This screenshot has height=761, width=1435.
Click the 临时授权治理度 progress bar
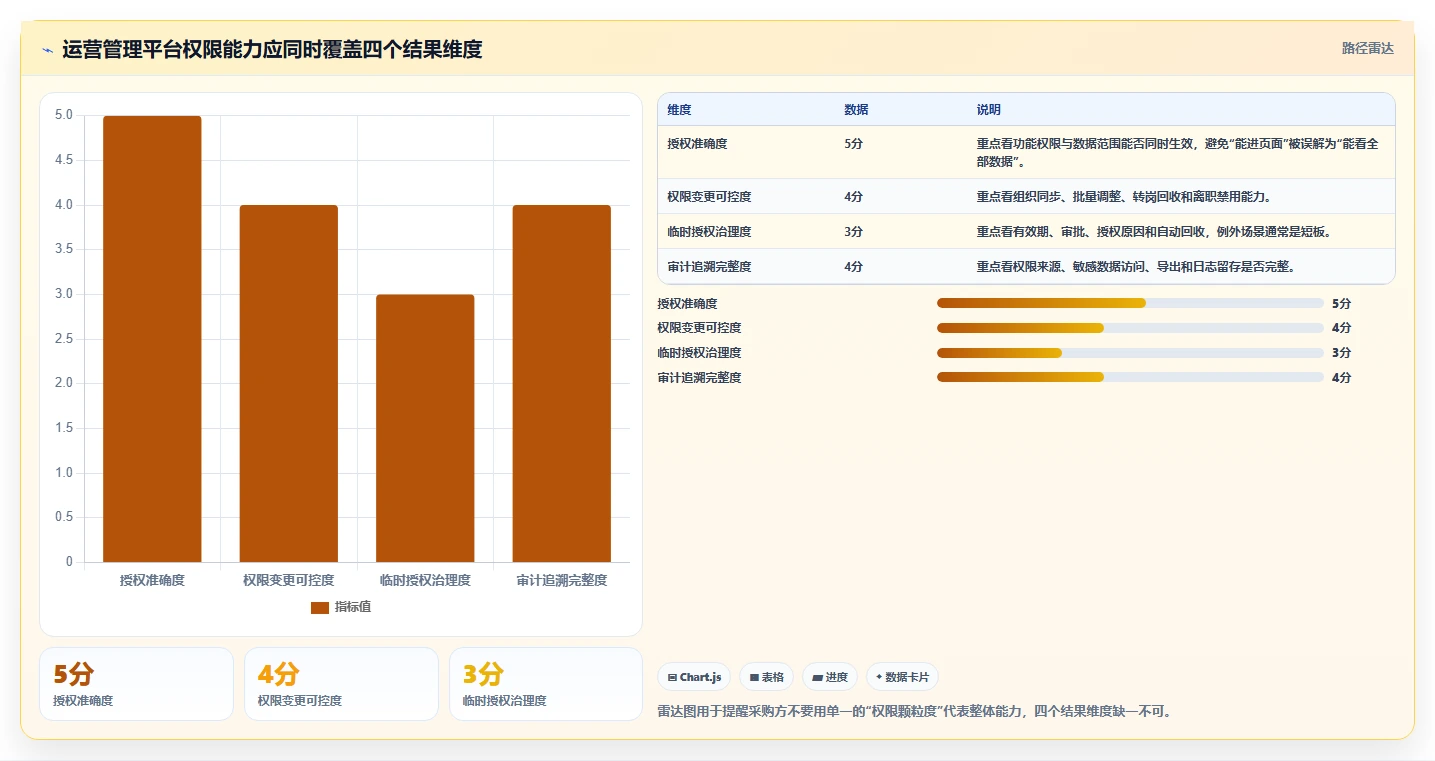click(1130, 353)
